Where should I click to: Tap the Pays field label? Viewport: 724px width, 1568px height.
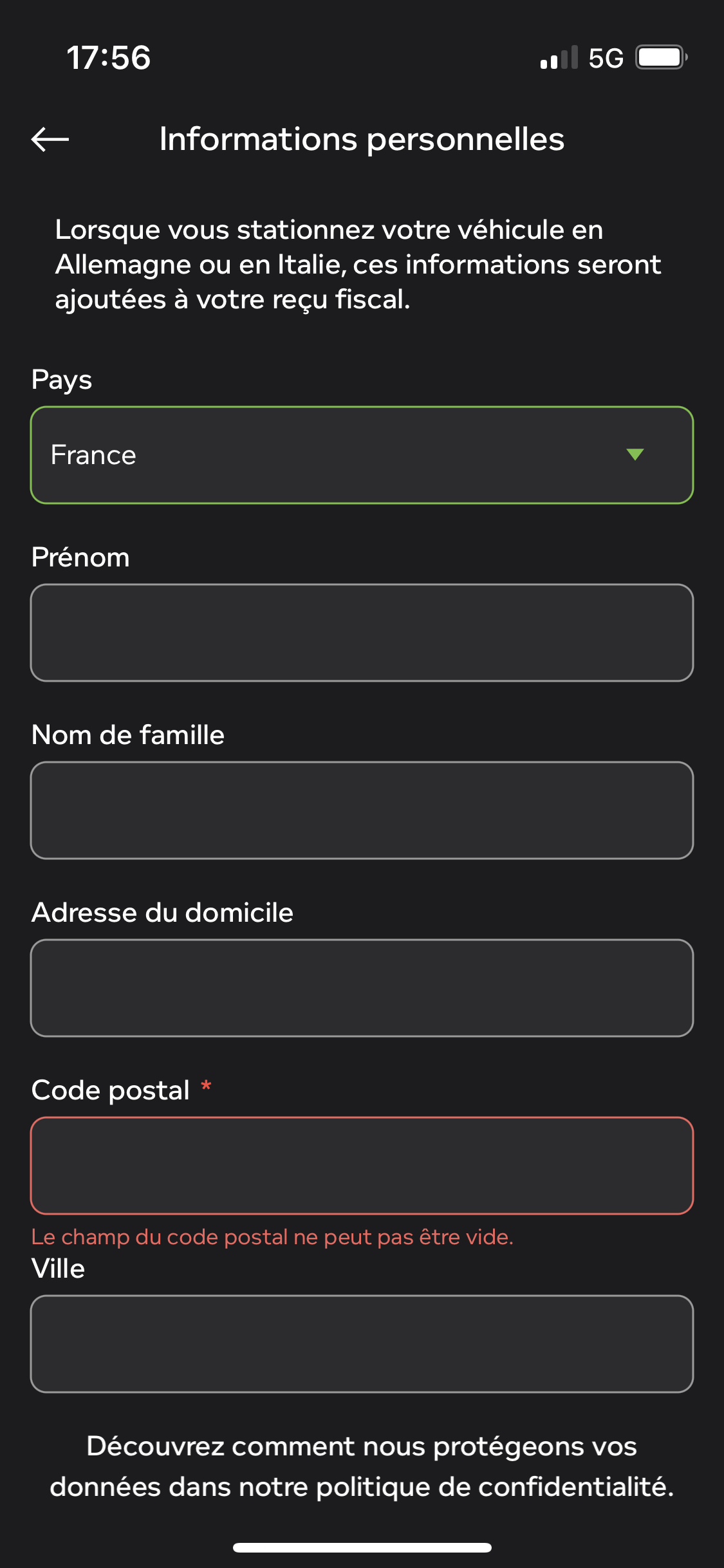(62, 380)
